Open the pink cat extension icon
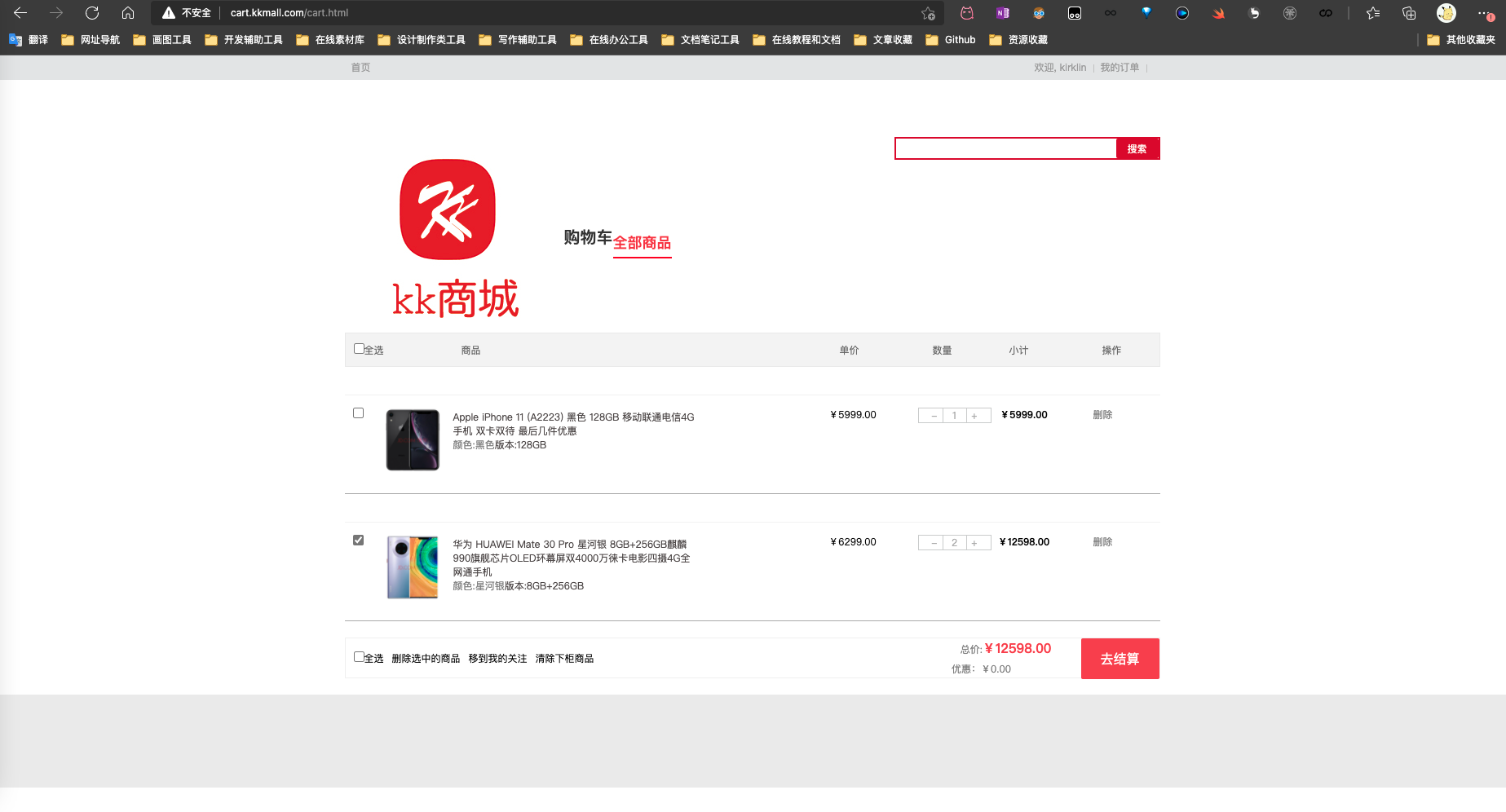1506x812 pixels. [x=967, y=13]
